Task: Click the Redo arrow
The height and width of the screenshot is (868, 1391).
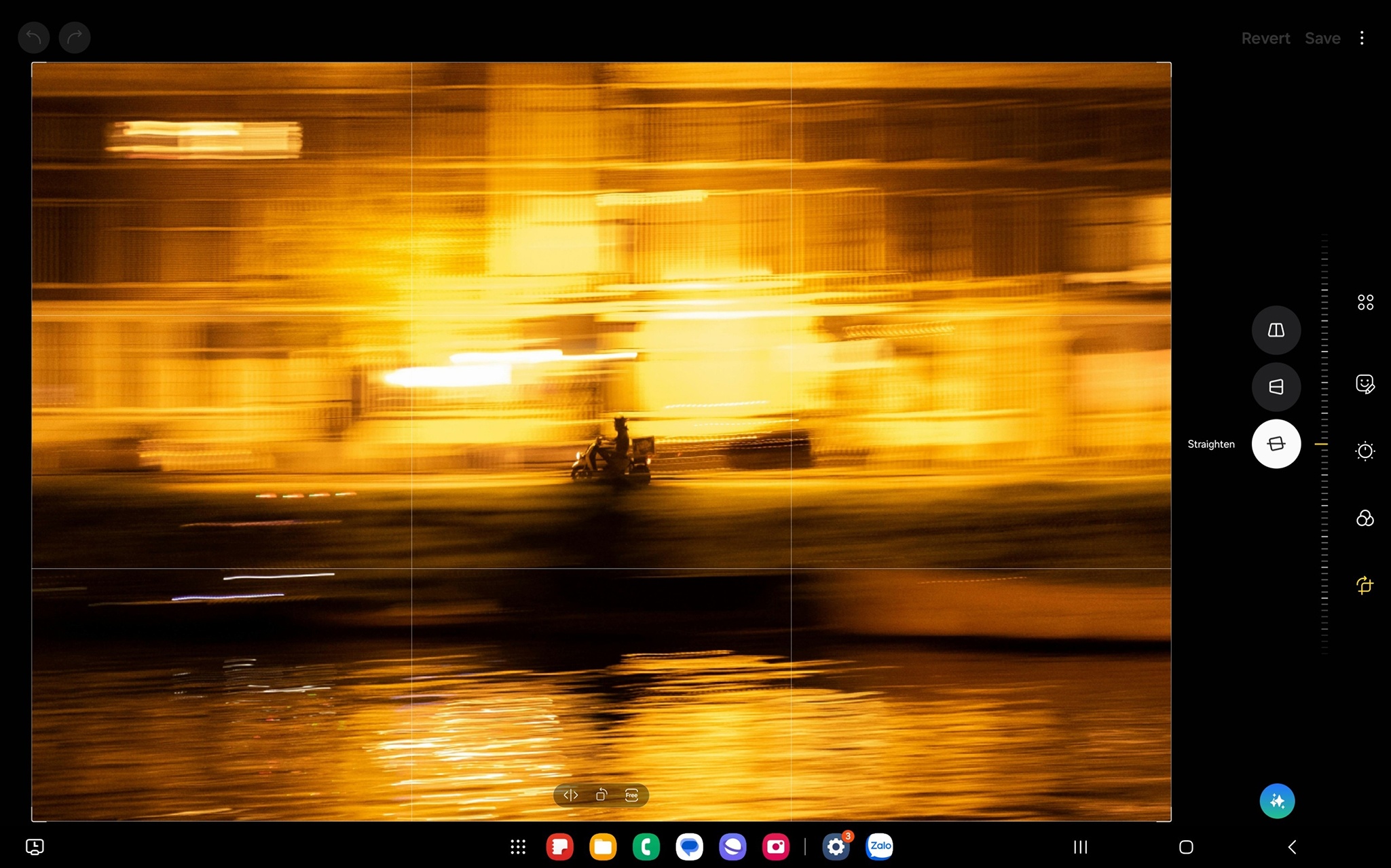Action: point(75,37)
